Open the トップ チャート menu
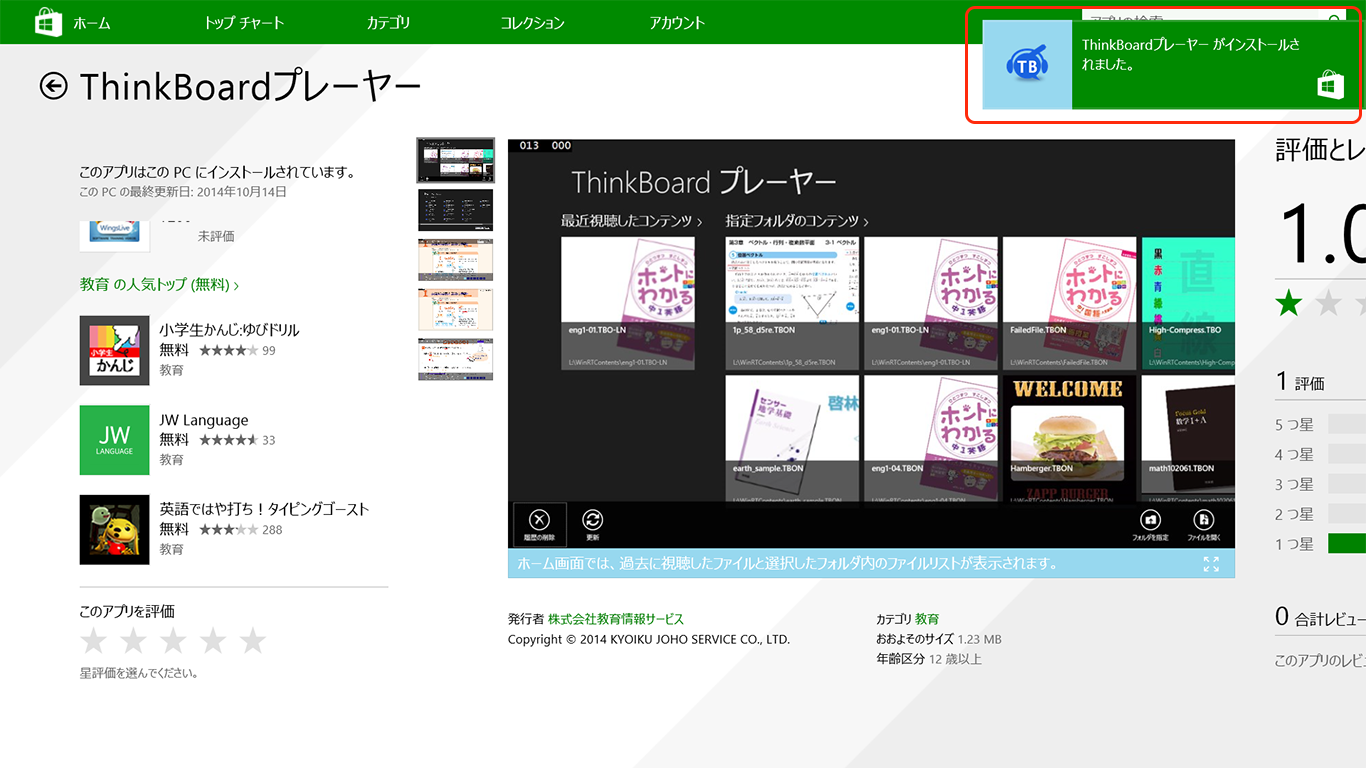Viewport: 1366px width, 768px height. (244, 23)
